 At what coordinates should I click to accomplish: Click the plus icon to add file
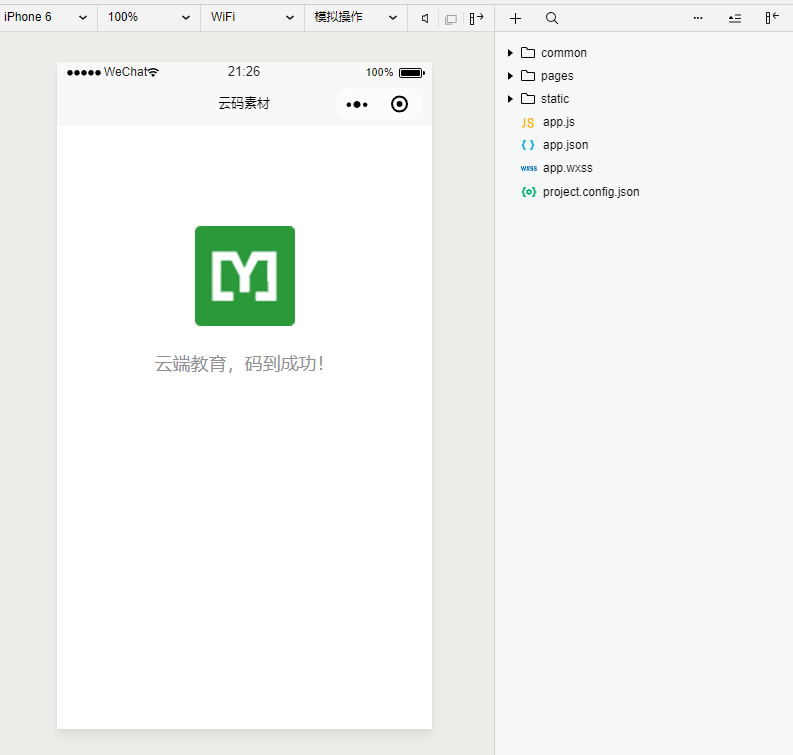pos(515,18)
